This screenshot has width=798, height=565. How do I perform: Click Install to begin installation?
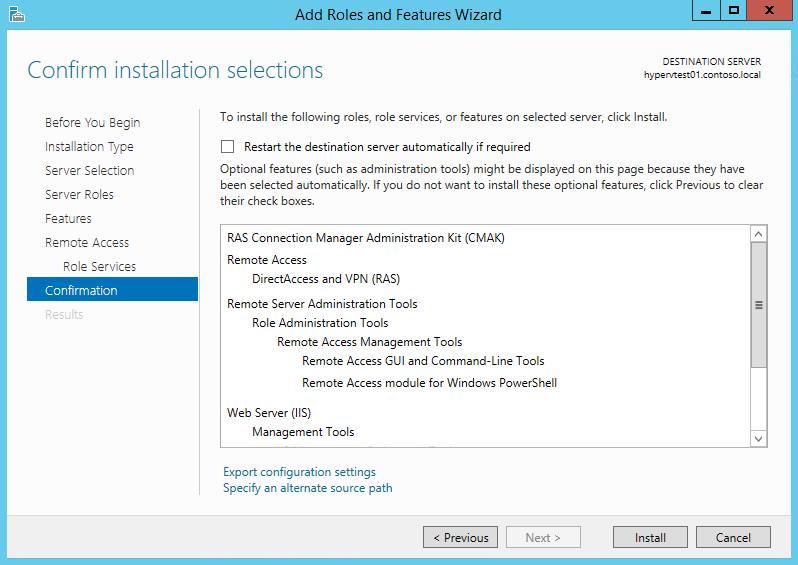click(650, 538)
